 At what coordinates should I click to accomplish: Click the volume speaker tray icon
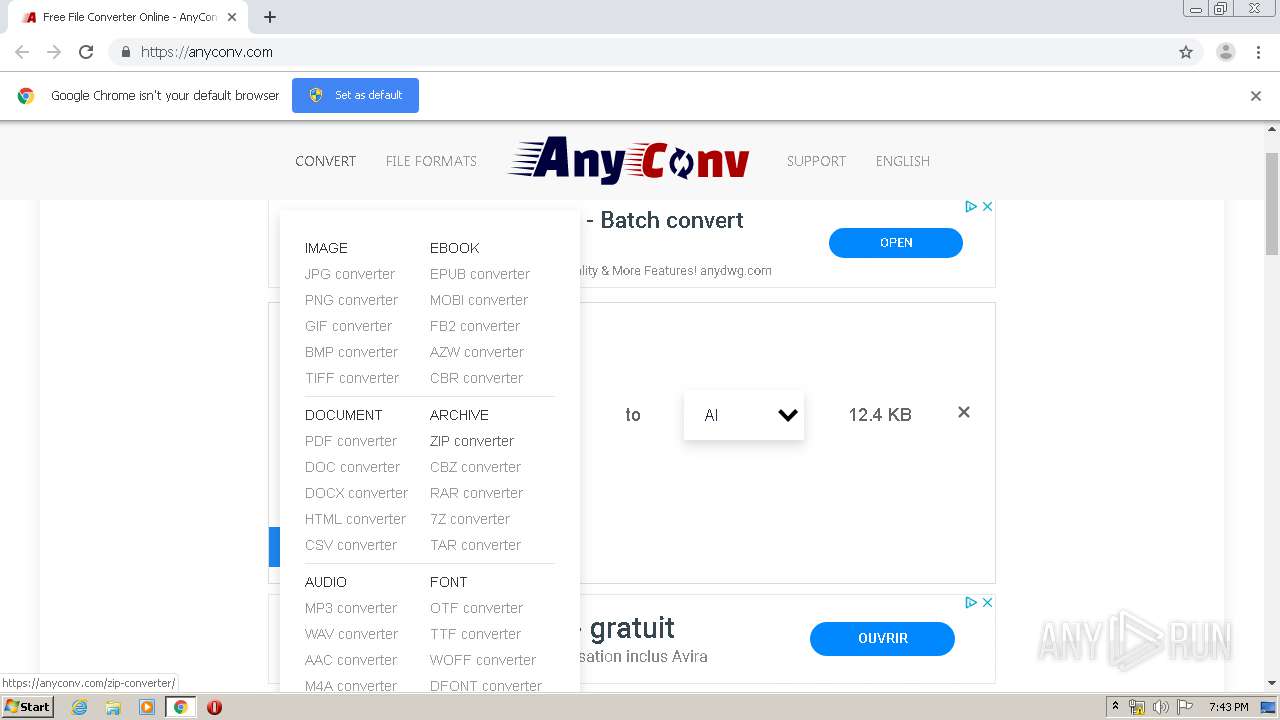click(1160, 707)
